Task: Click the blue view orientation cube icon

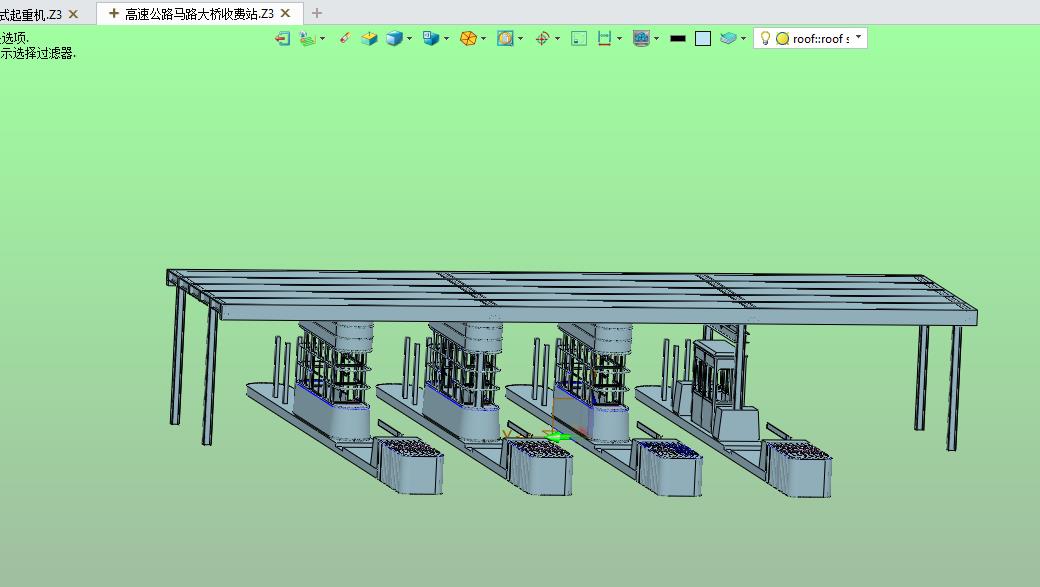Action: click(431, 38)
